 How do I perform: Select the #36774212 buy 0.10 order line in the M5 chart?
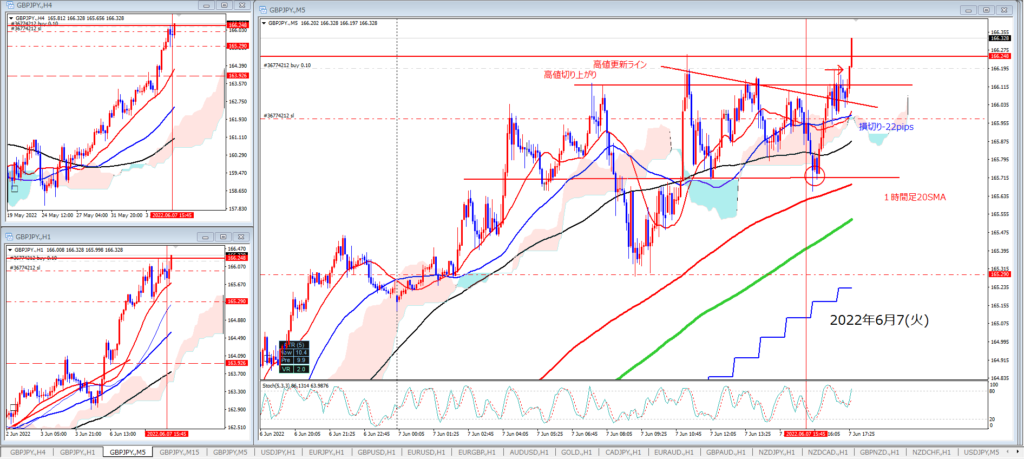pos(290,65)
